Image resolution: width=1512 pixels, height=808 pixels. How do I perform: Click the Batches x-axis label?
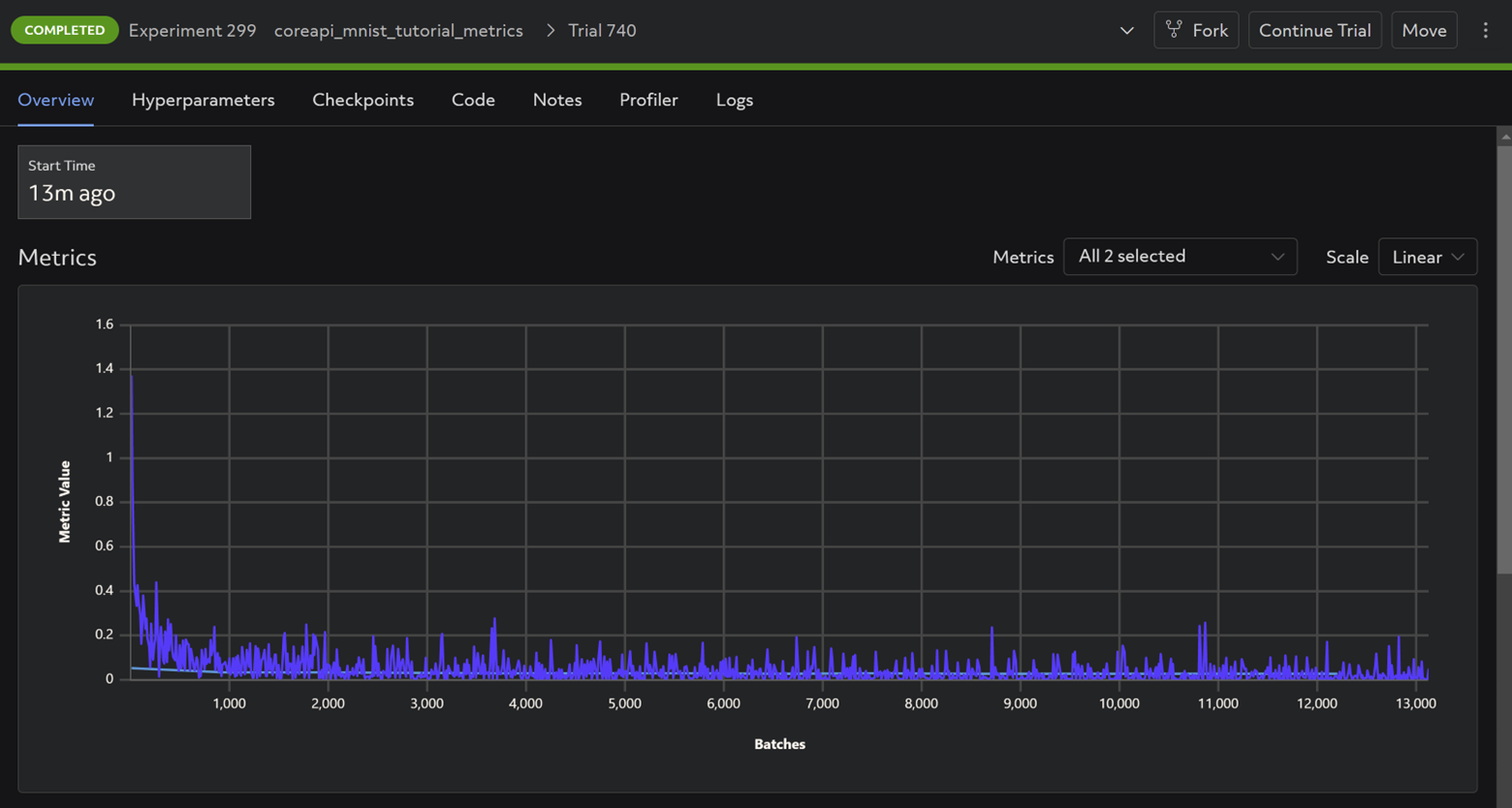(779, 744)
